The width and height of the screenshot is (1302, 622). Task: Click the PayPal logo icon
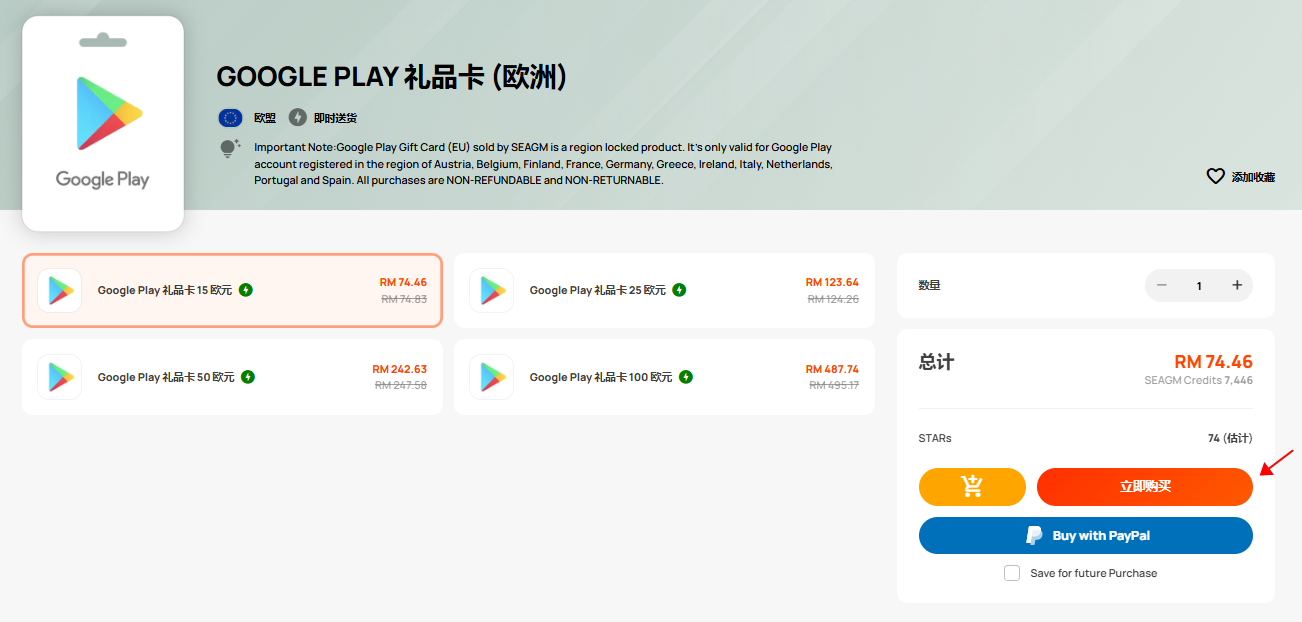(x=1035, y=536)
